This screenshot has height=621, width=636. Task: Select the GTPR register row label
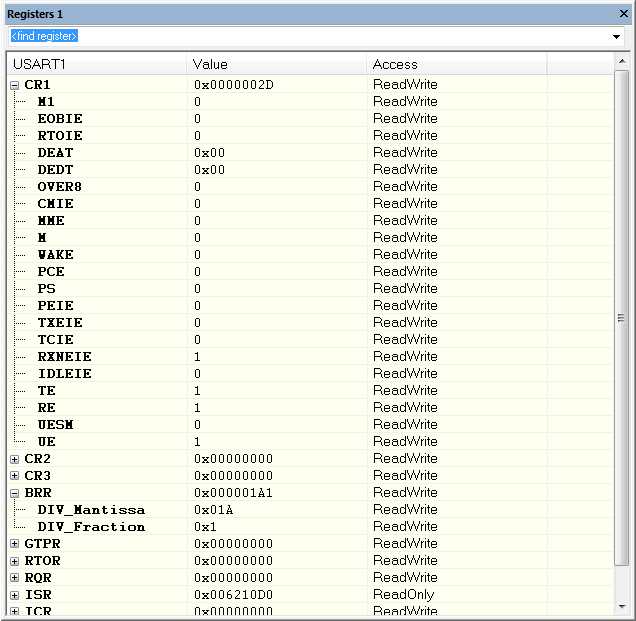[x=42, y=544]
